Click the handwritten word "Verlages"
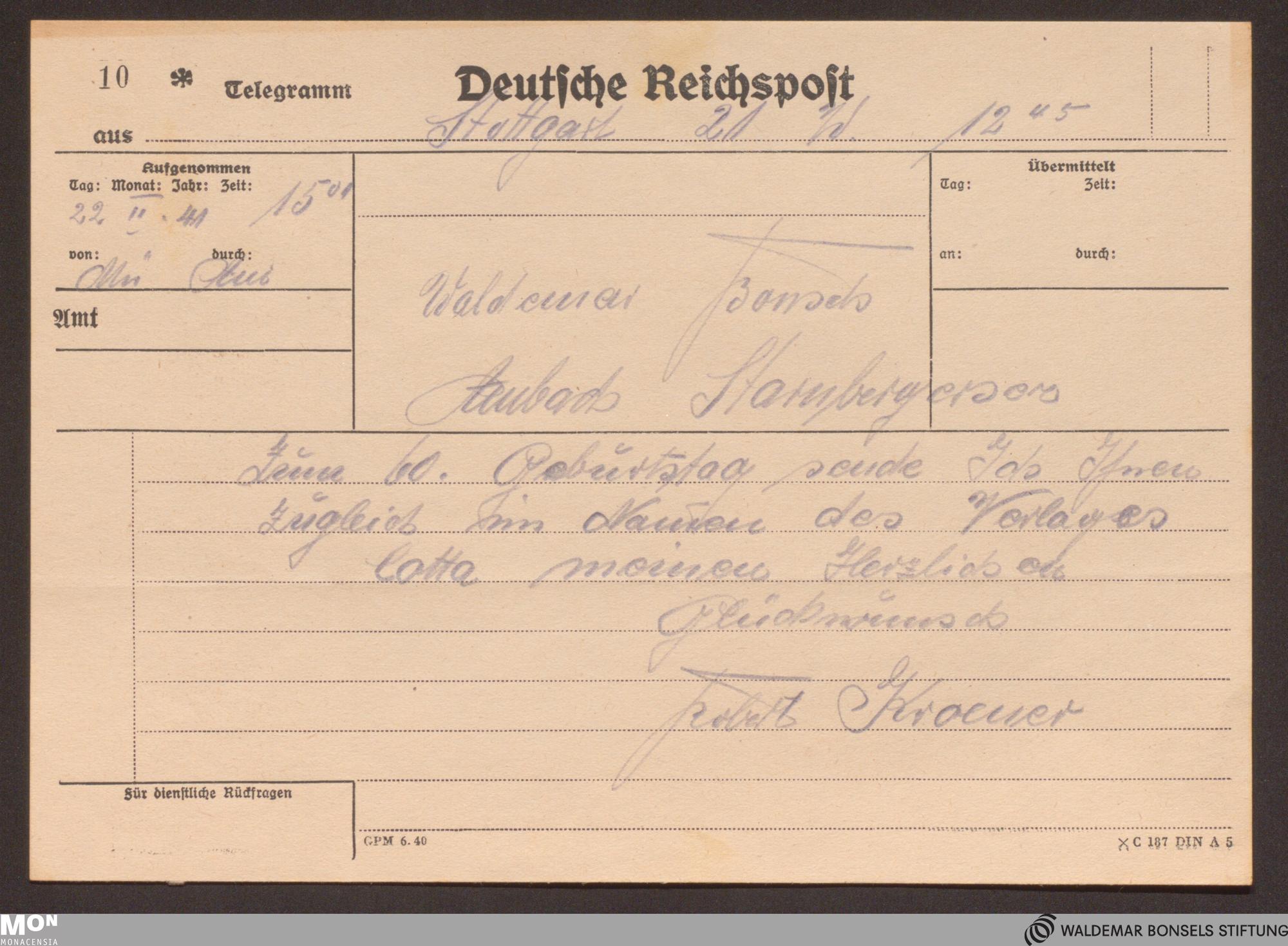Screen dimensions: 1288x946 click(x=1065, y=513)
